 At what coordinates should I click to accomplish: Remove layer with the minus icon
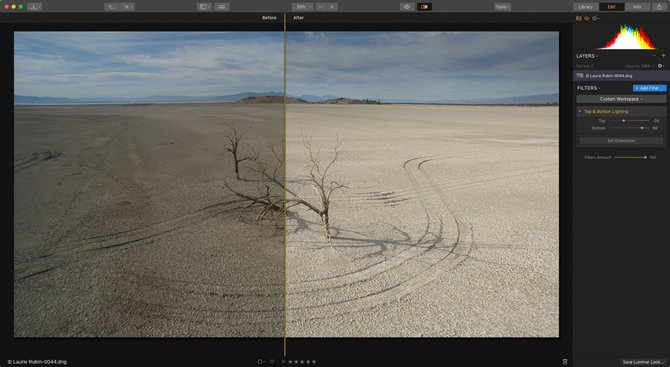pos(654,56)
